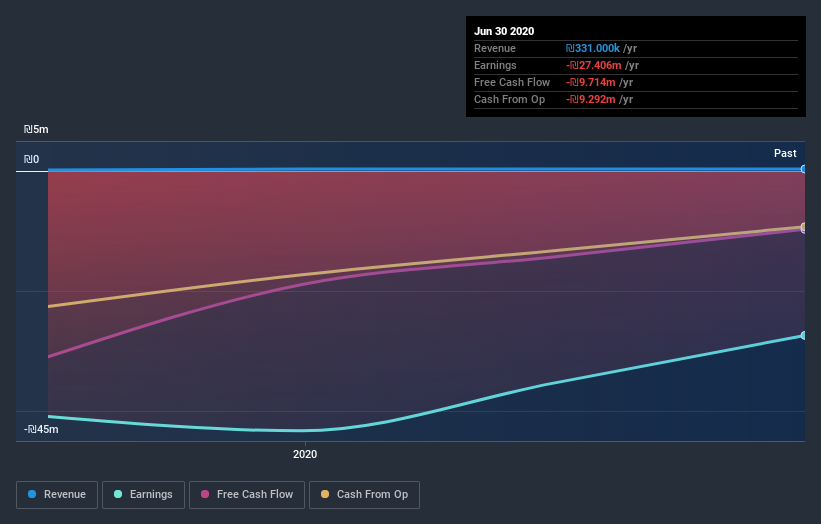Click the 2020 axis label
Image resolution: width=821 pixels, height=524 pixels.
tap(305, 454)
